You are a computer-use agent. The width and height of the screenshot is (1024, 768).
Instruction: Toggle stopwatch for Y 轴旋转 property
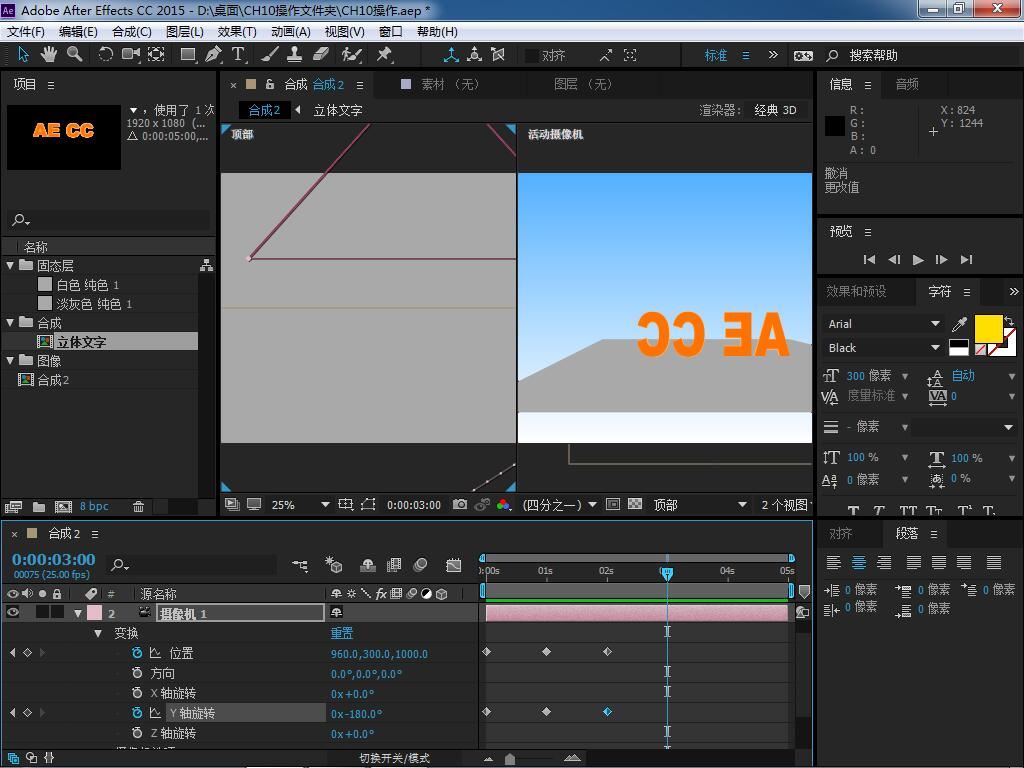[x=136, y=712]
